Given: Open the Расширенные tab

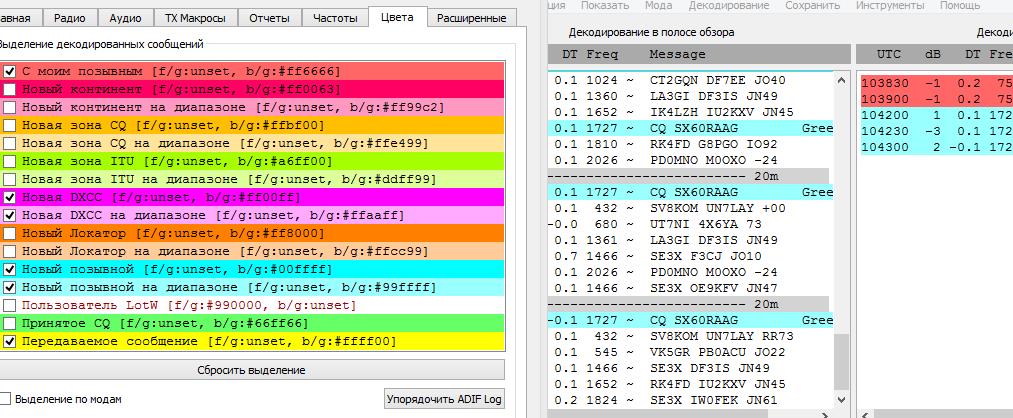Looking at the screenshot, I should (472, 17).
